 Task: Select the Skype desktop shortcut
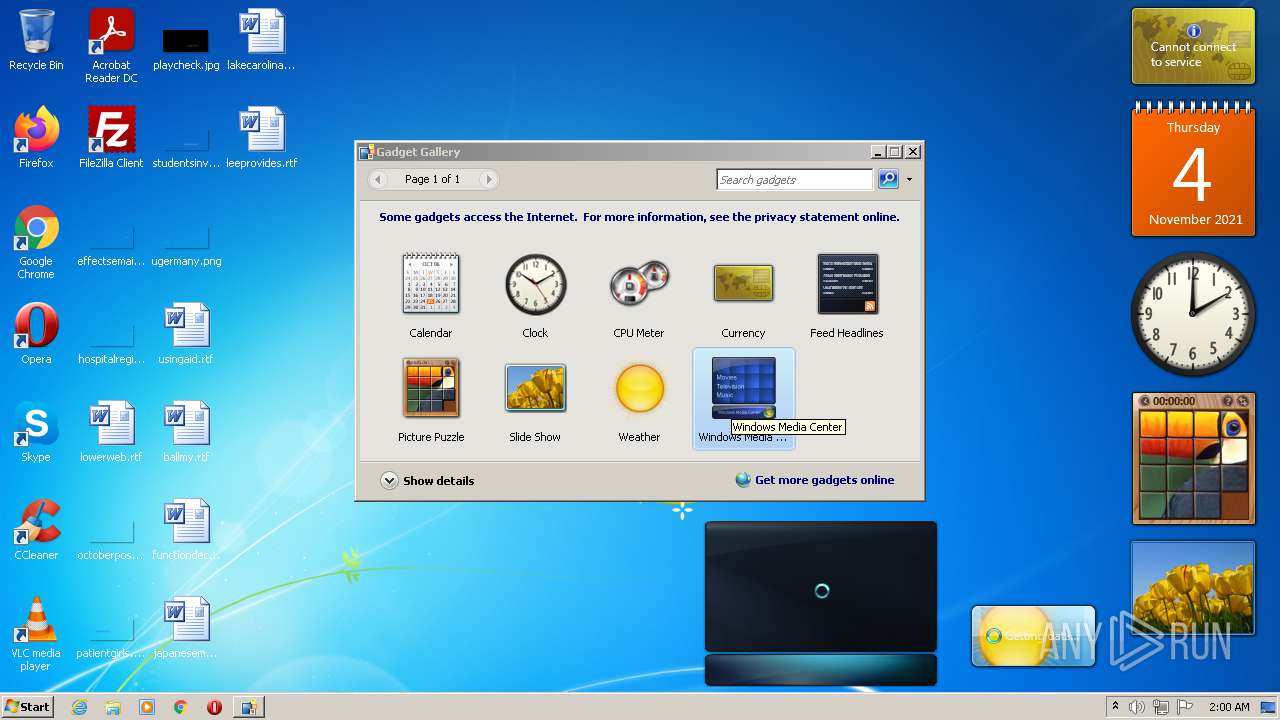click(x=36, y=432)
